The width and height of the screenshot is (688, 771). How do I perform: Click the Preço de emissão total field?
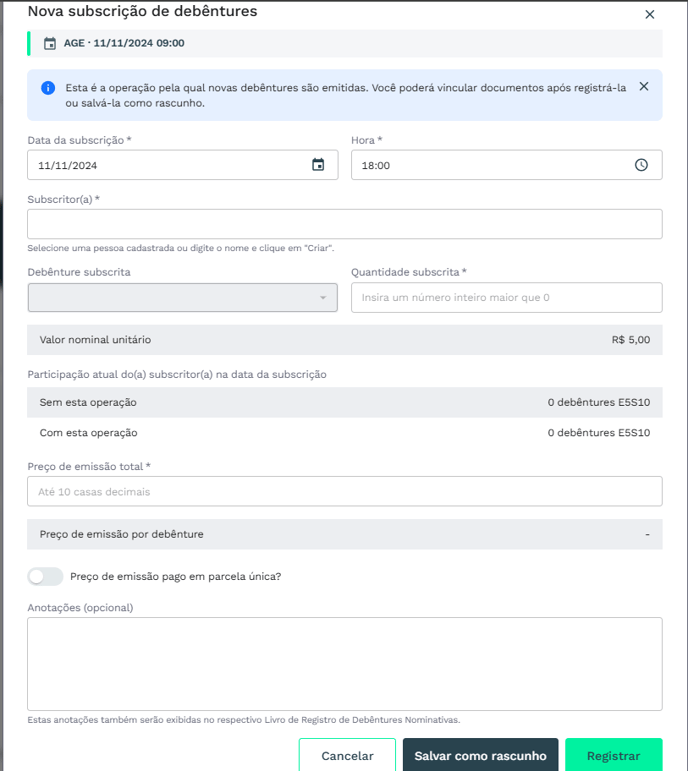344,491
